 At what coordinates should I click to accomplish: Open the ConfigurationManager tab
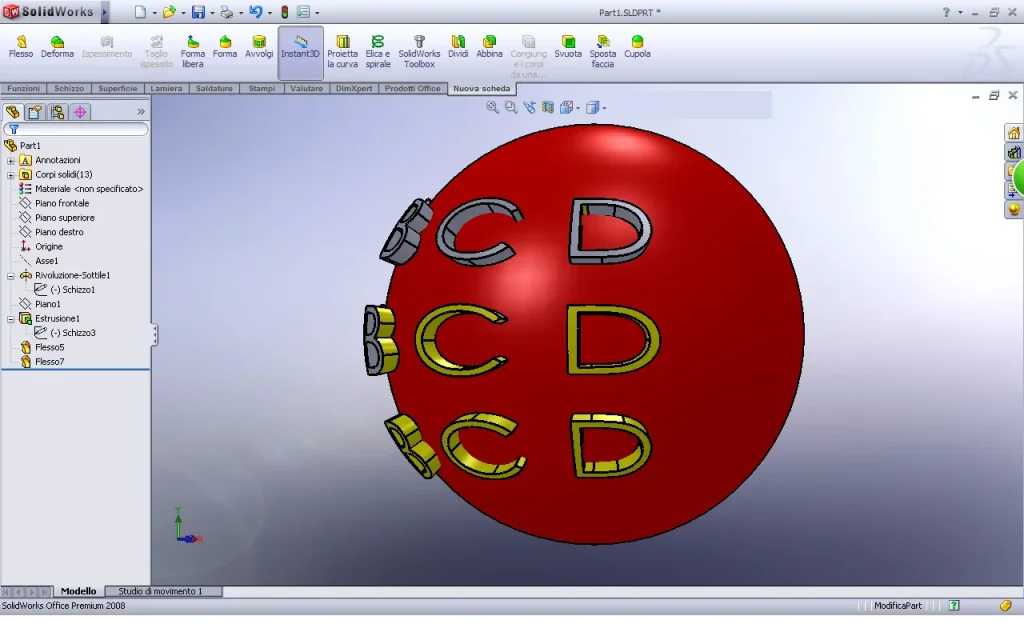pos(57,112)
